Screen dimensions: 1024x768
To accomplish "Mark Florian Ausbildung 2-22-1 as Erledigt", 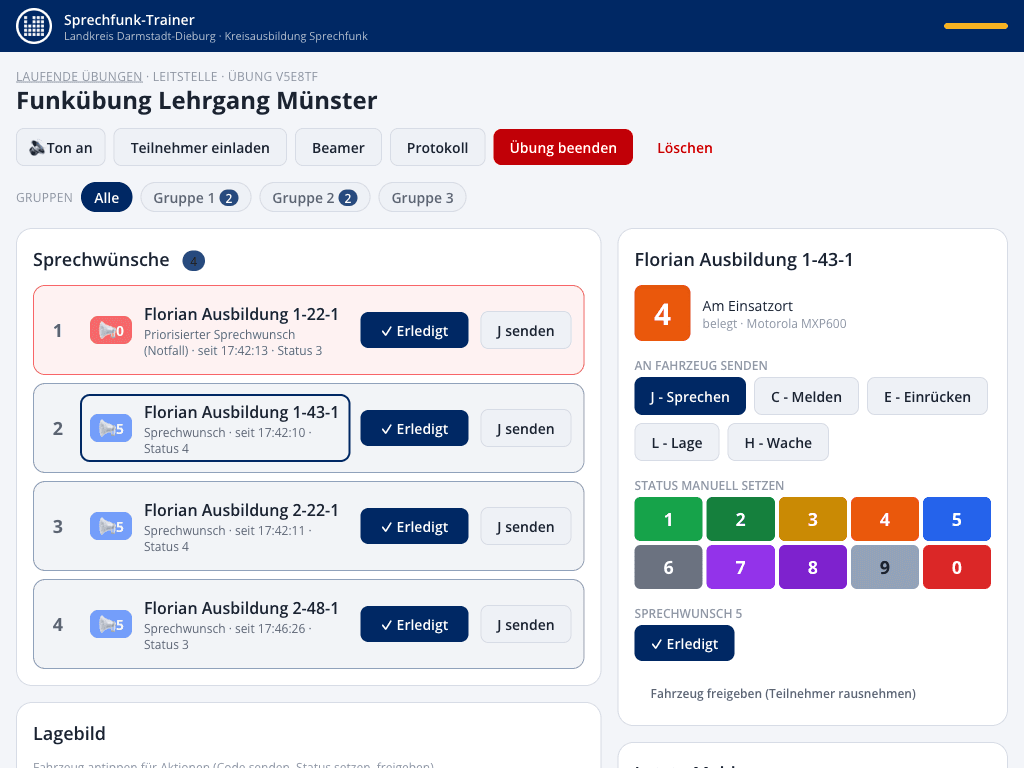I will click(x=414, y=526).
